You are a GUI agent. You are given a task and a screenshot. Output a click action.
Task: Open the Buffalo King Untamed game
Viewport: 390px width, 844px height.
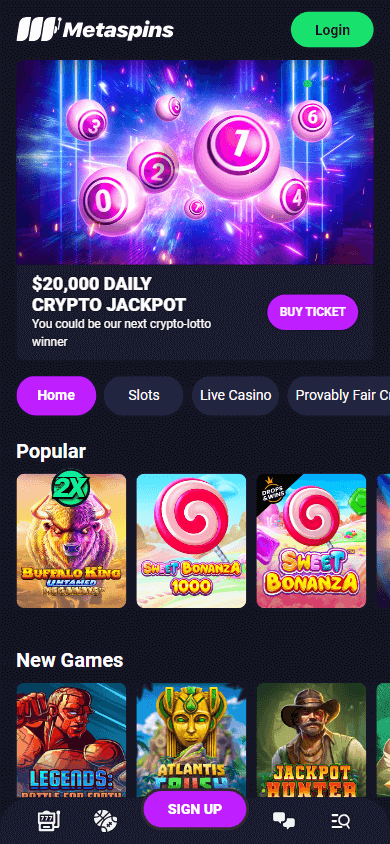pos(72,541)
